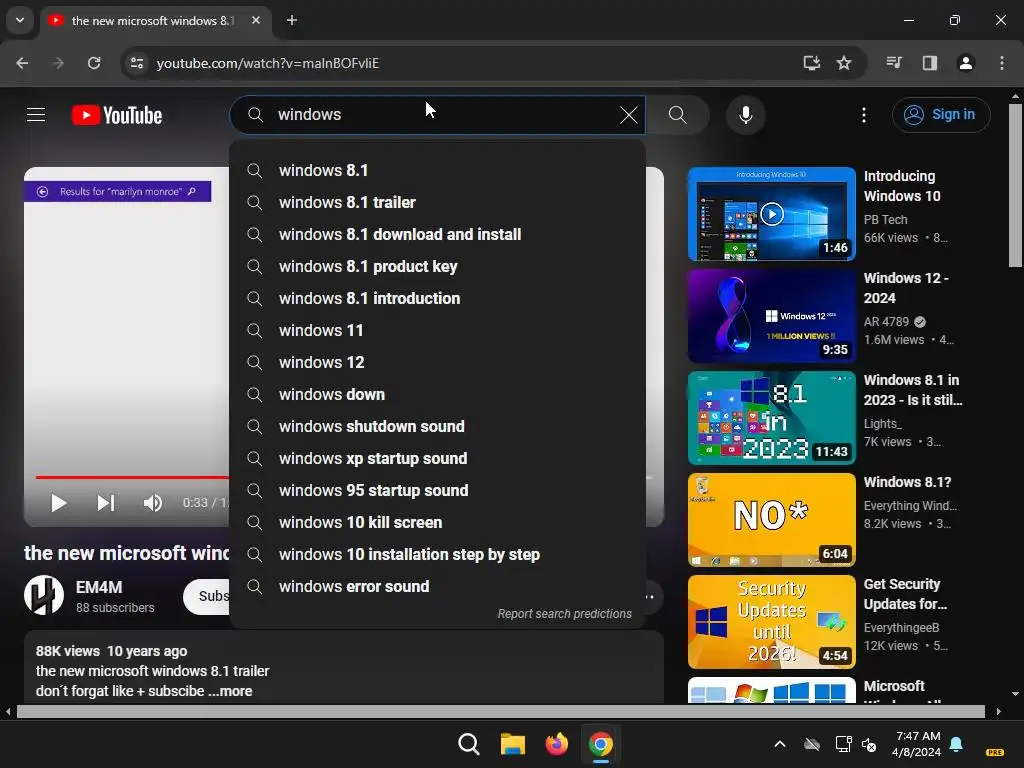Install app icon in address bar
The image size is (1024, 768).
tap(811, 63)
